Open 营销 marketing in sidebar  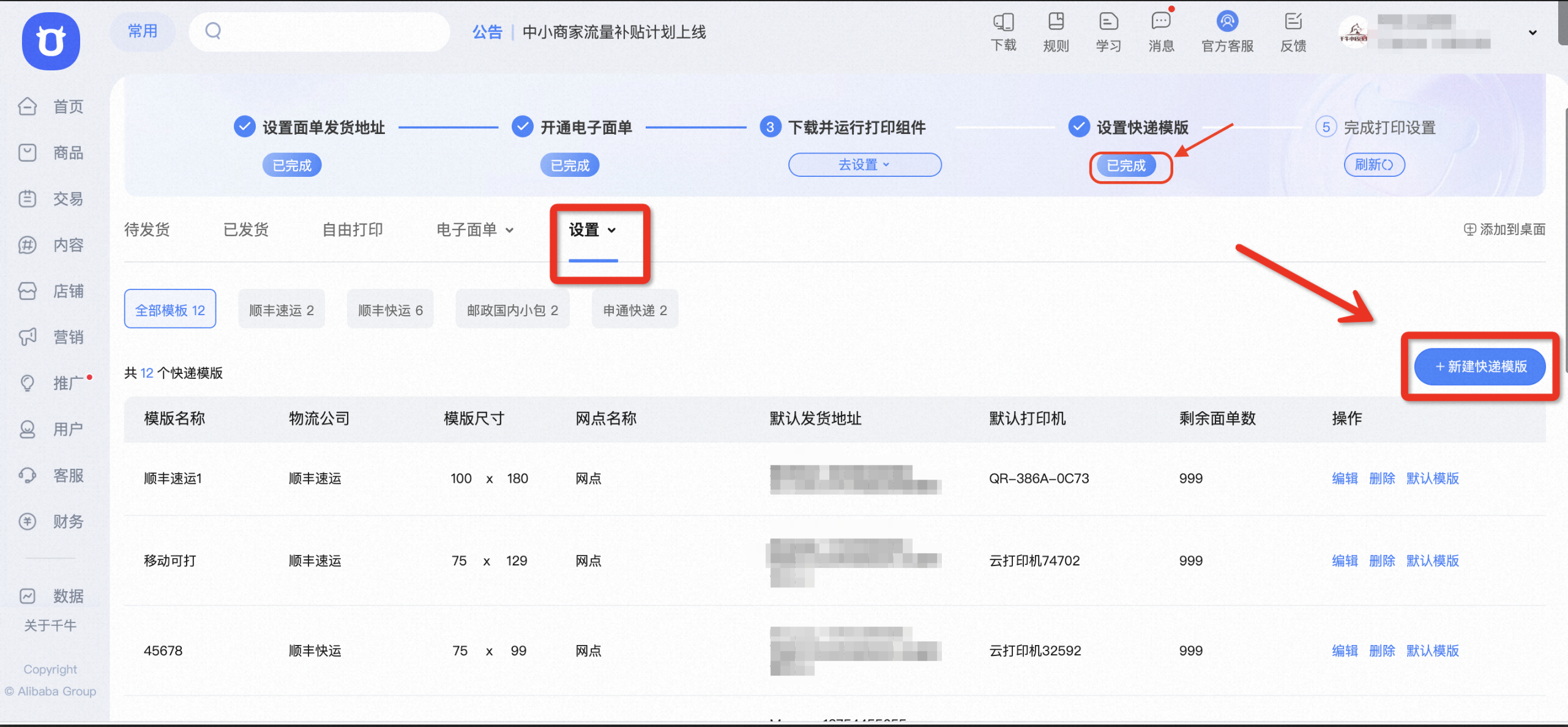click(51, 337)
